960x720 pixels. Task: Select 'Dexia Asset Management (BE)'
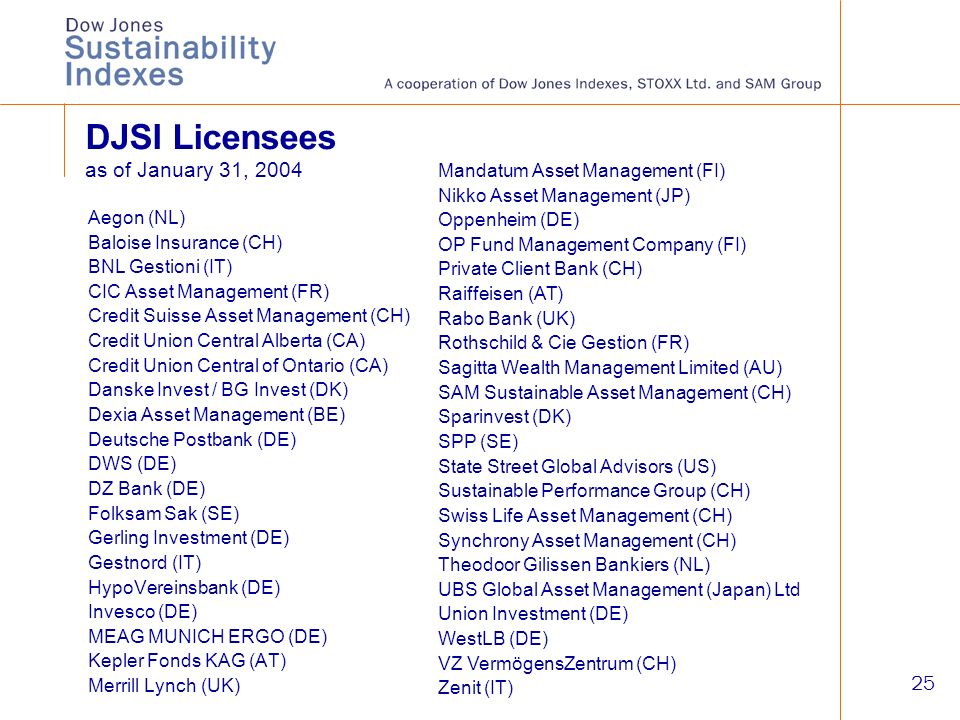tap(217, 415)
